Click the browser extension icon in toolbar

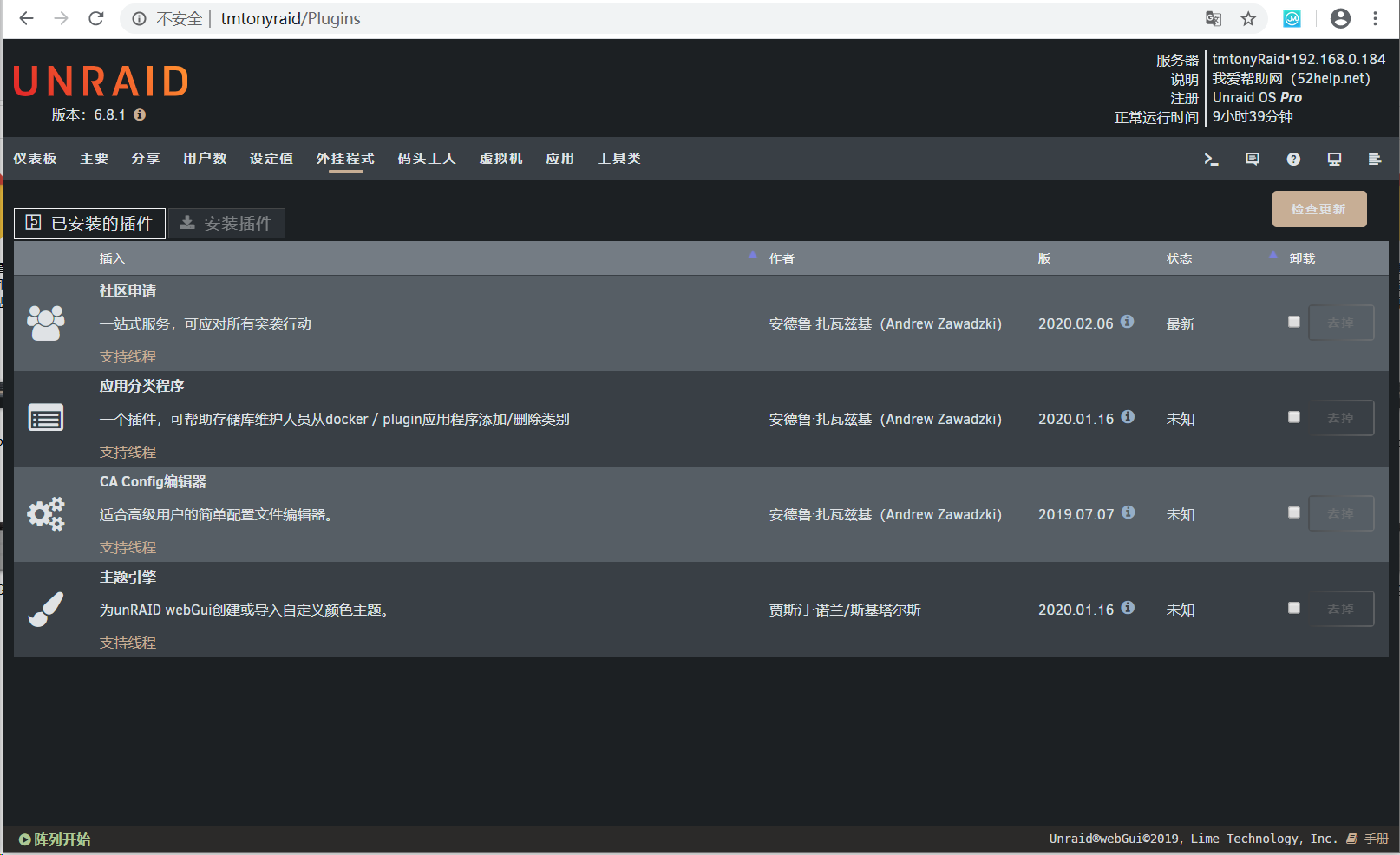click(x=1292, y=18)
